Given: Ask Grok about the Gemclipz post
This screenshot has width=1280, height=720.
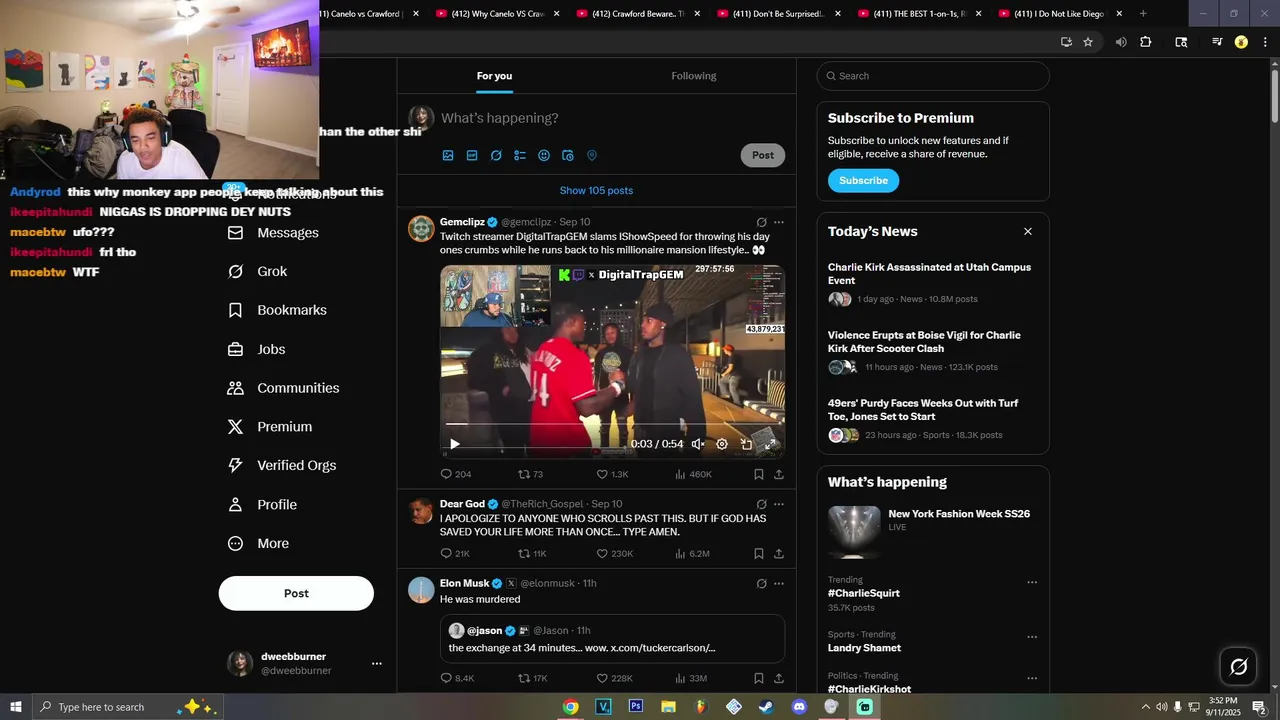Looking at the screenshot, I should click(761, 222).
